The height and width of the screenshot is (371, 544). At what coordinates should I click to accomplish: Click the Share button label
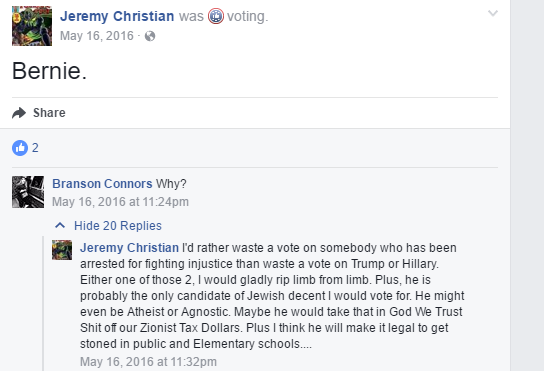49,113
